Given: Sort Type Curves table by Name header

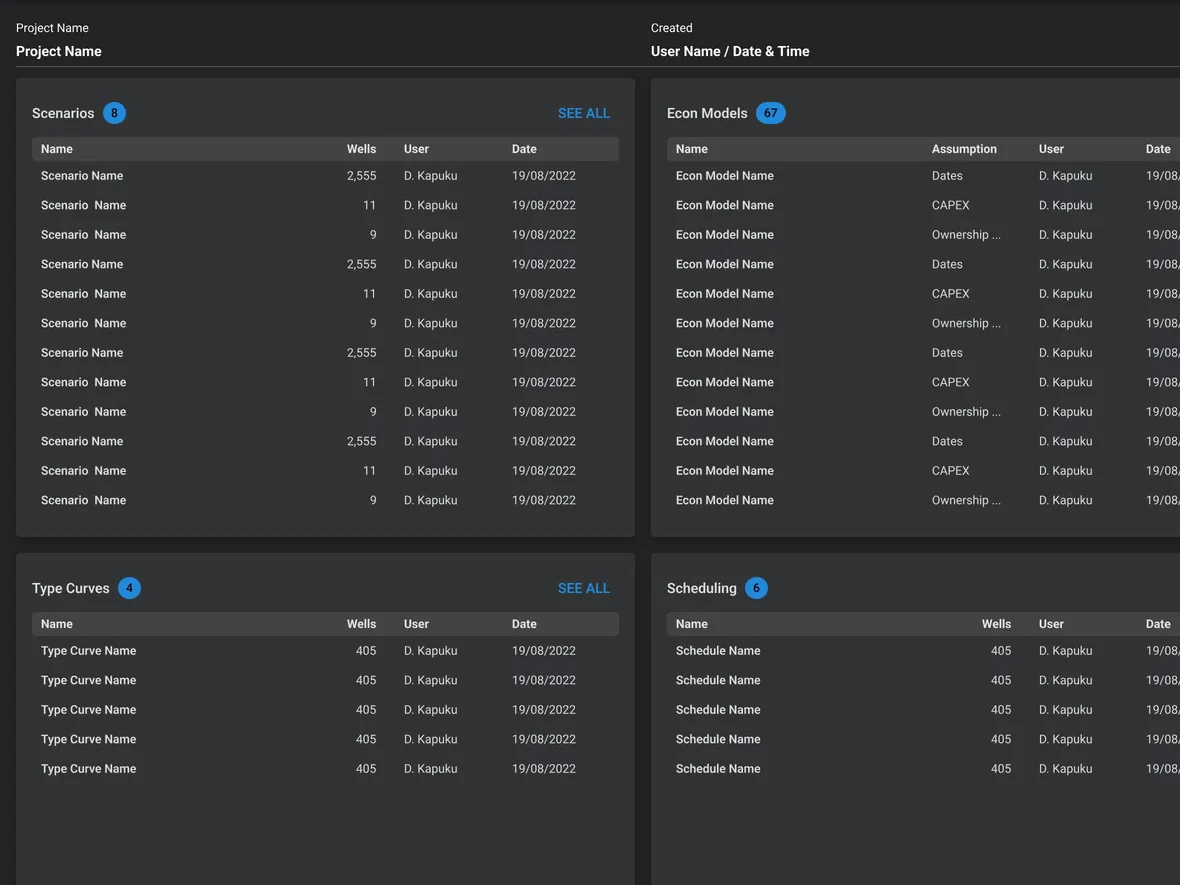Looking at the screenshot, I should coord(56,624).
